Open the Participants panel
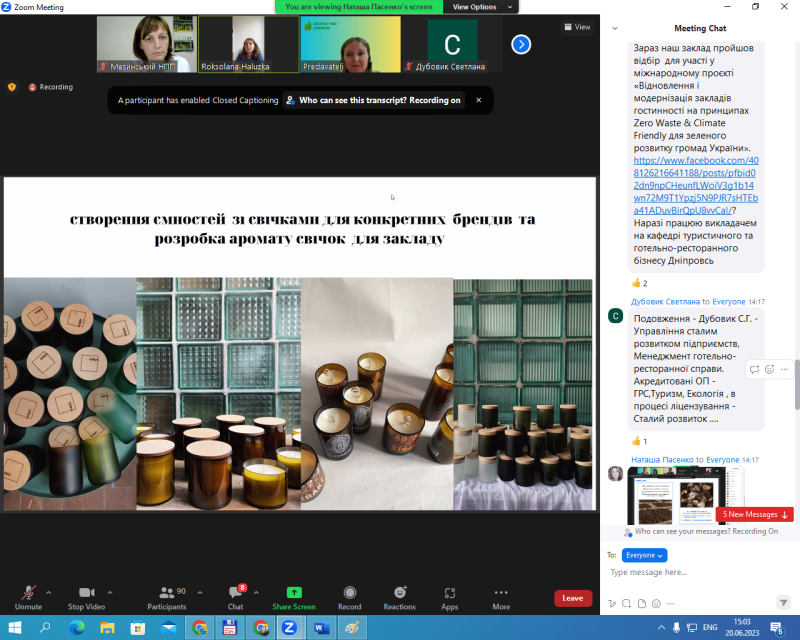 (x=167, y=597)
